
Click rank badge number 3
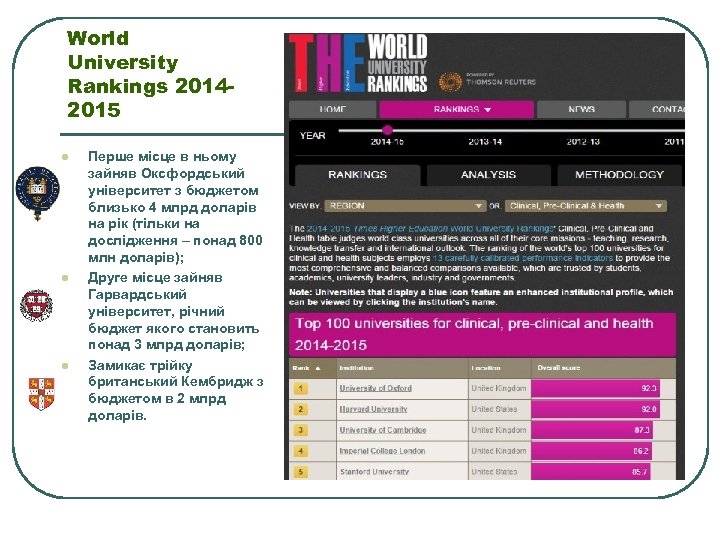[x=301, y=430]
